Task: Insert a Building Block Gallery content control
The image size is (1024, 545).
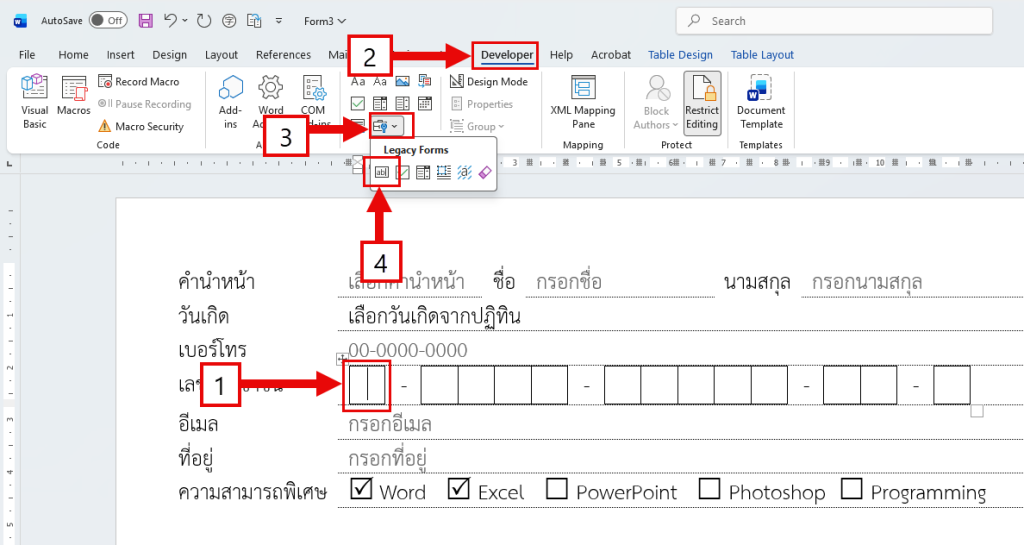Action: coord(424,82)
